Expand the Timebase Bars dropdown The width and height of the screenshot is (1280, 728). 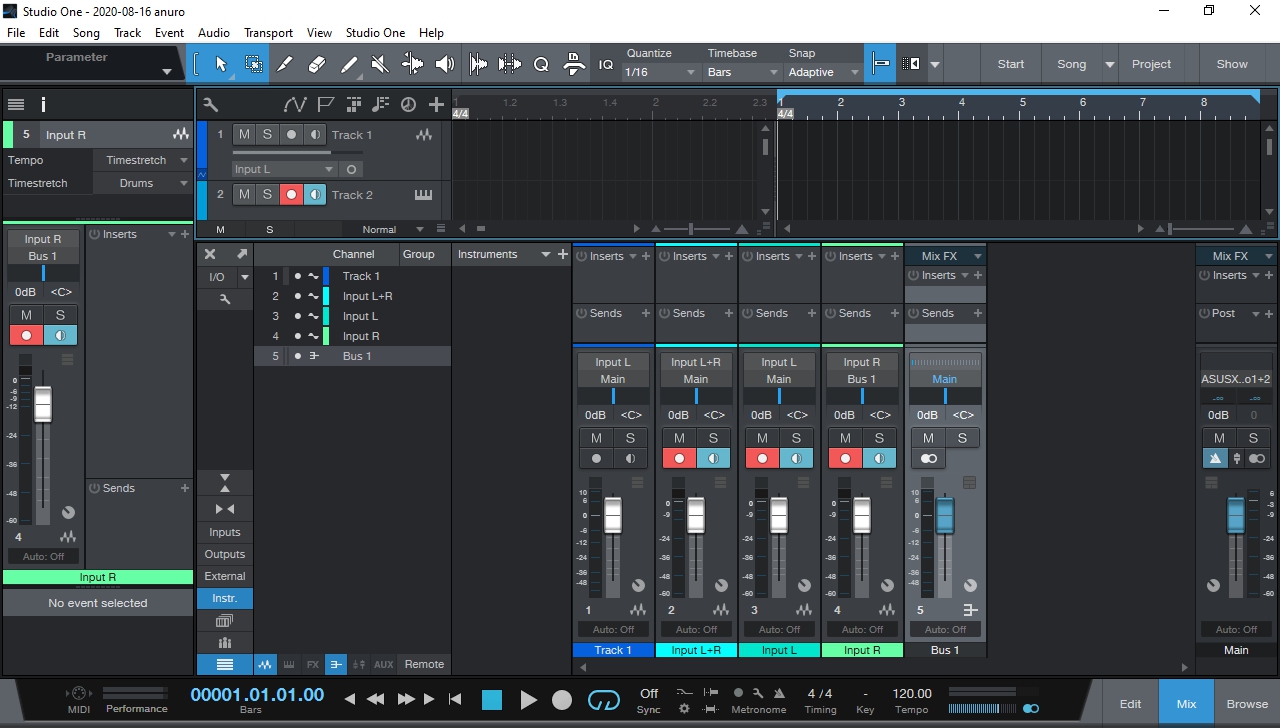[x=743, y=72]
